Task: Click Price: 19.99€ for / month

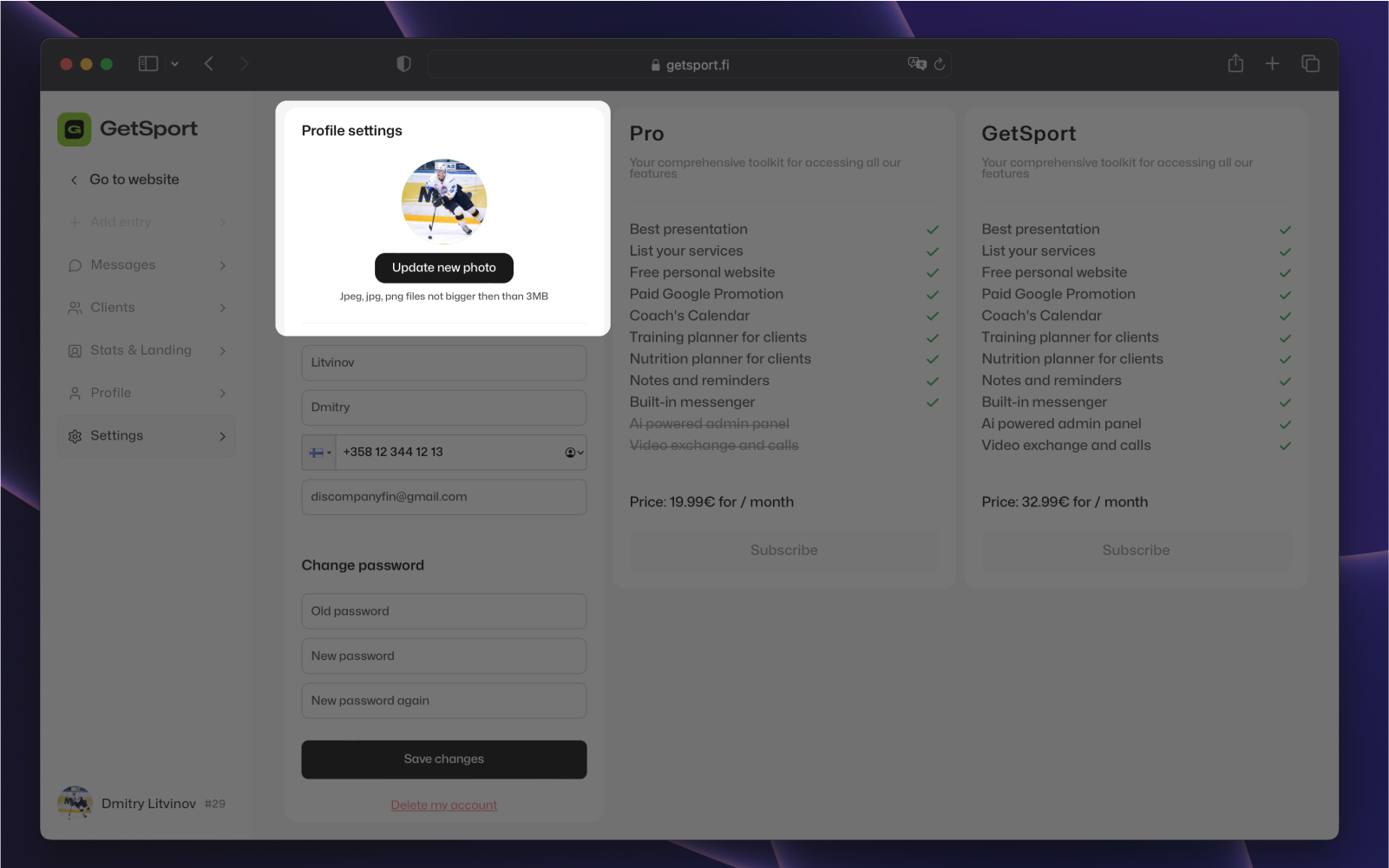Action: pos(711,502)
